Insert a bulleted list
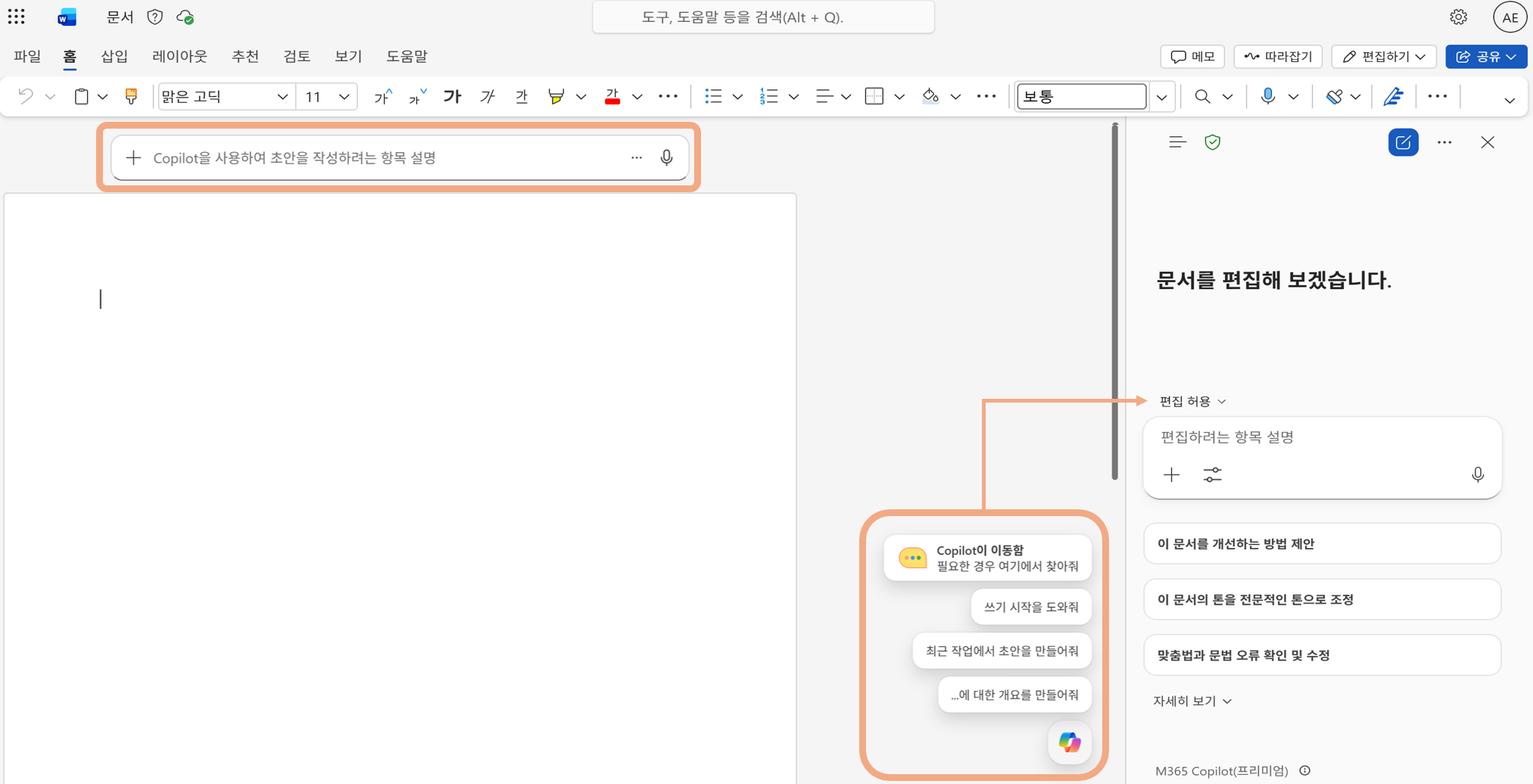 coord(713,96)
